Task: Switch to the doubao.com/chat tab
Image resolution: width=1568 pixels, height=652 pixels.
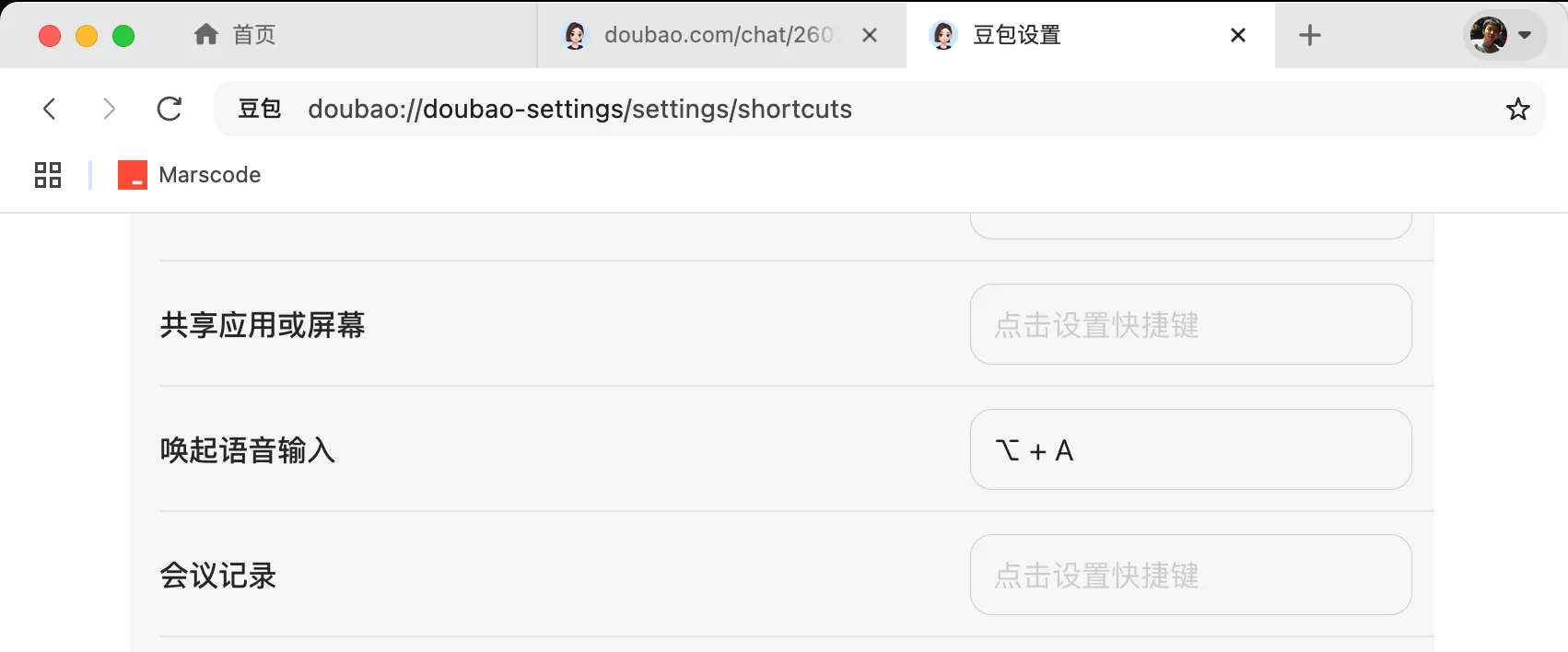Action: [x=709, y=35]
